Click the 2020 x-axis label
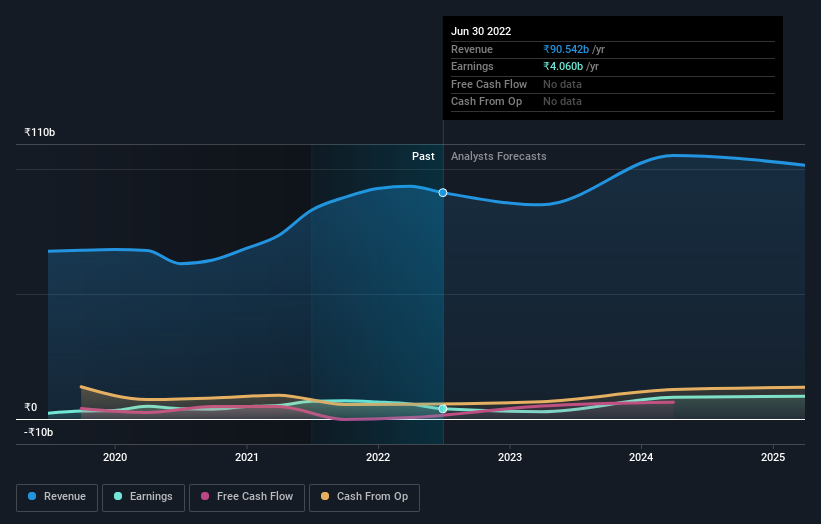This screenshot has height=524, width=821. tap(115, 457)
